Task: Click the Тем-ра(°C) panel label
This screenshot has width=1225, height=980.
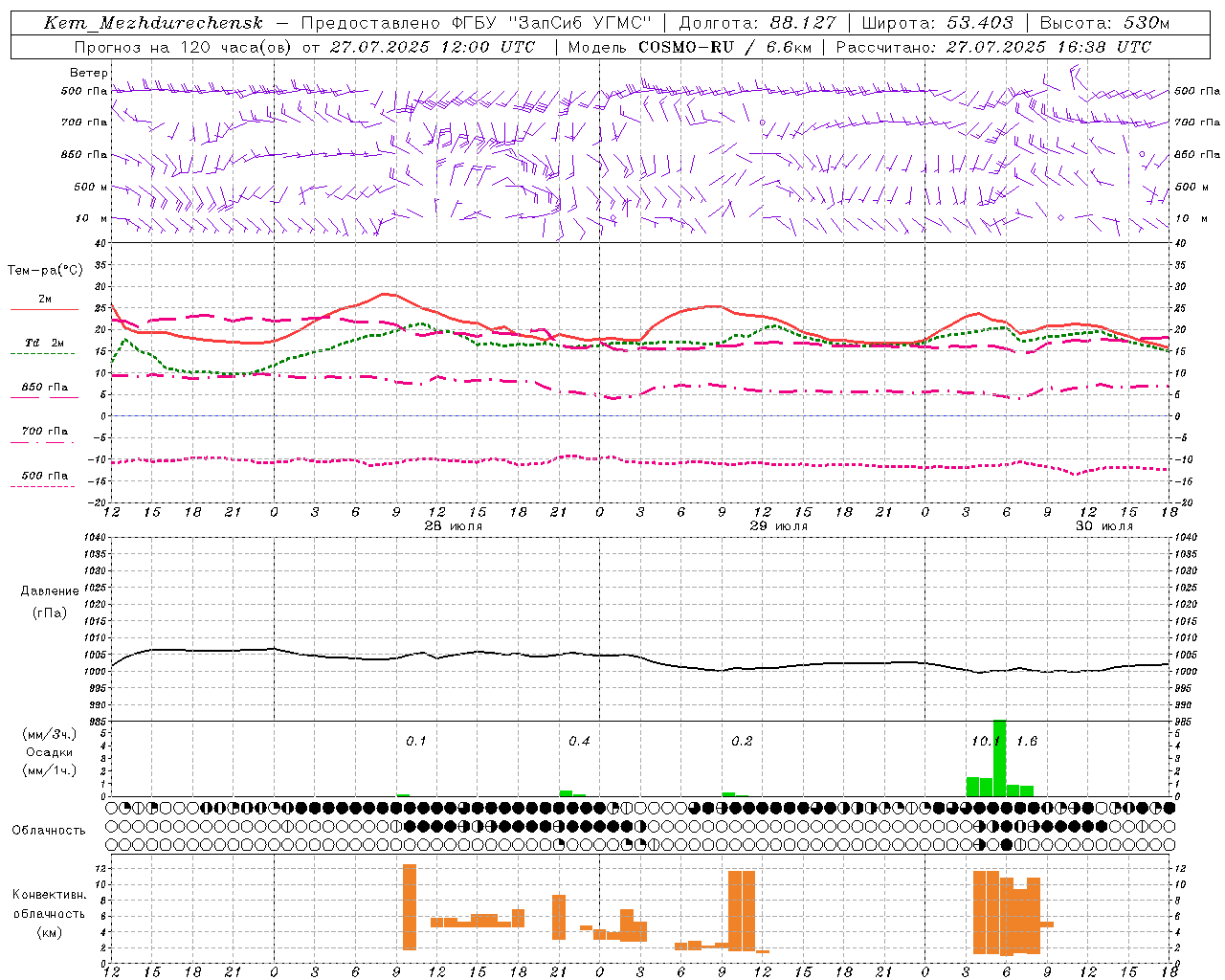Action: [46, 271]
